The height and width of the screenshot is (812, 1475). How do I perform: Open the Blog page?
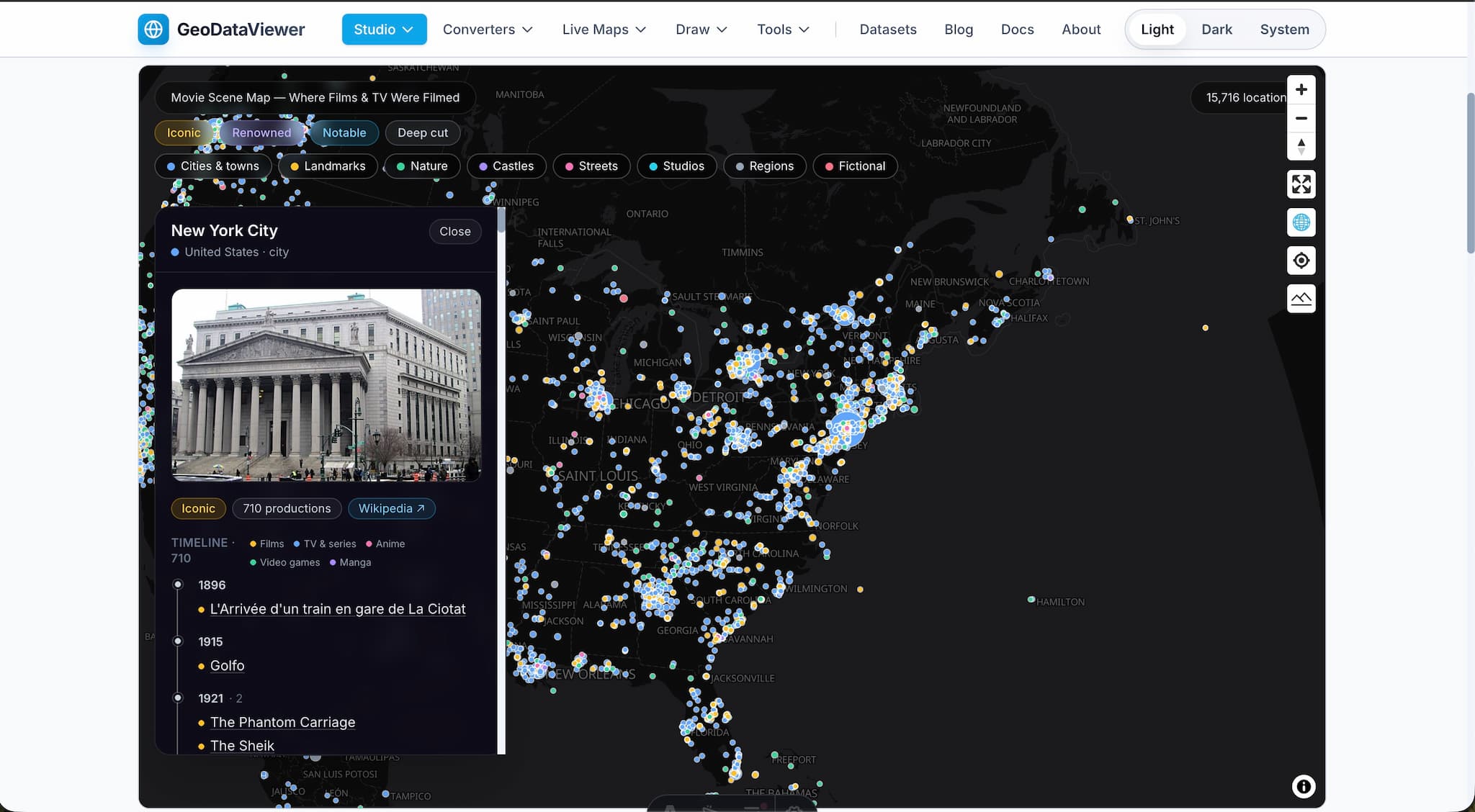[959, 30]
